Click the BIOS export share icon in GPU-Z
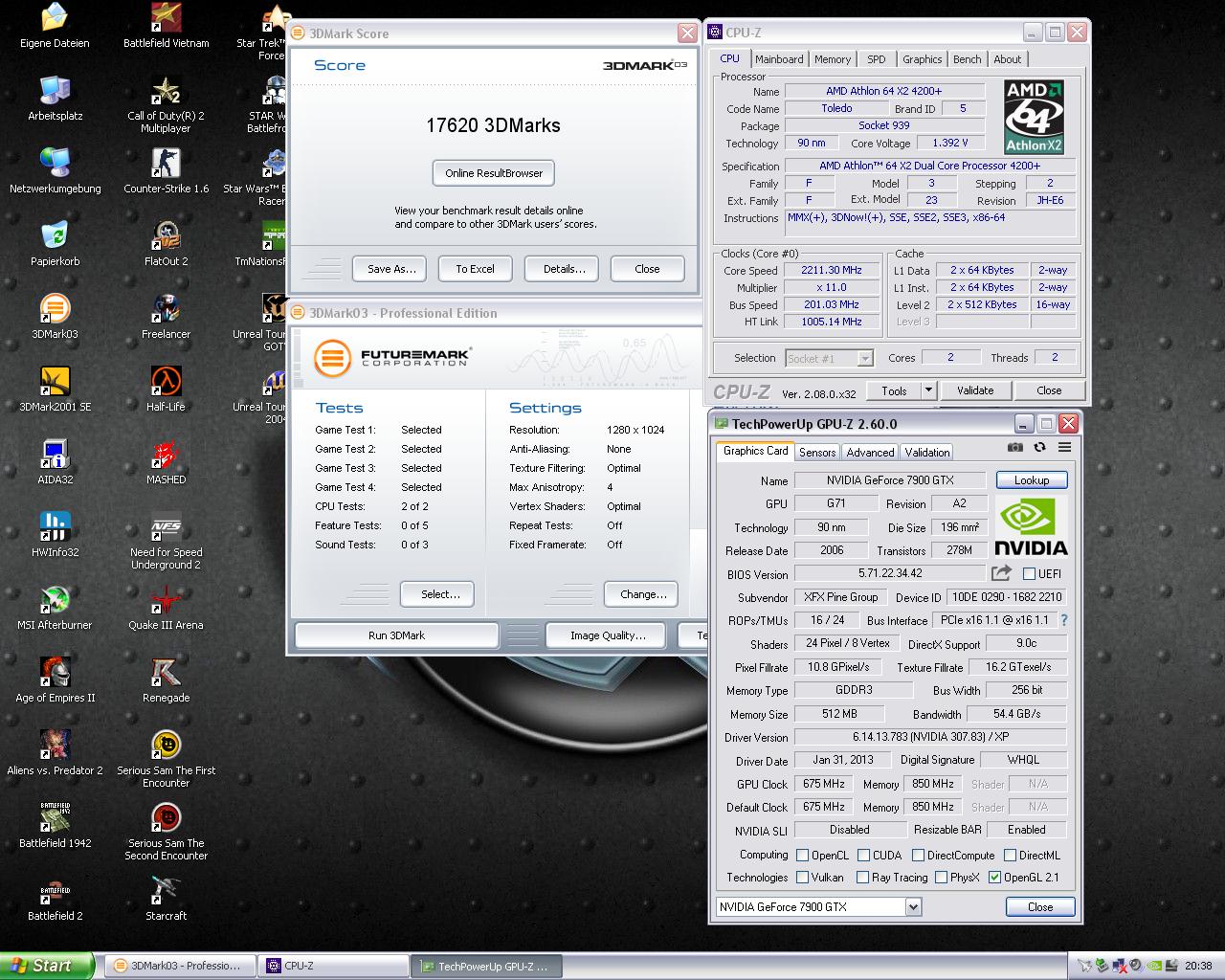 pyautogui.click(x=1001, y=573)
